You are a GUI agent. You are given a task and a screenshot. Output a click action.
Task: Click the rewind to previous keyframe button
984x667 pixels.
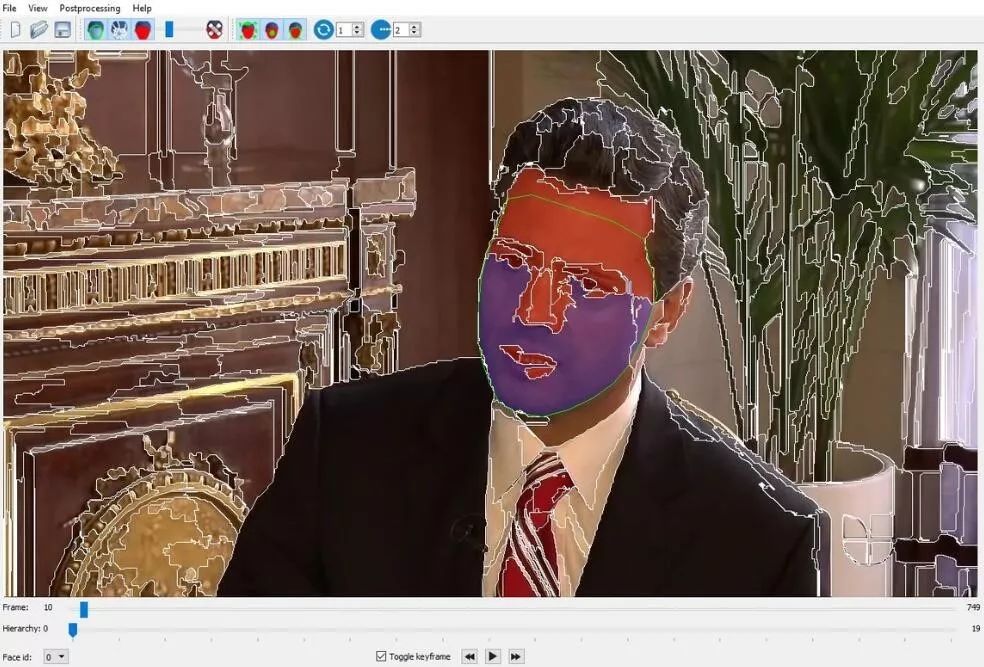pyautogui.click(x=469, y=657)
